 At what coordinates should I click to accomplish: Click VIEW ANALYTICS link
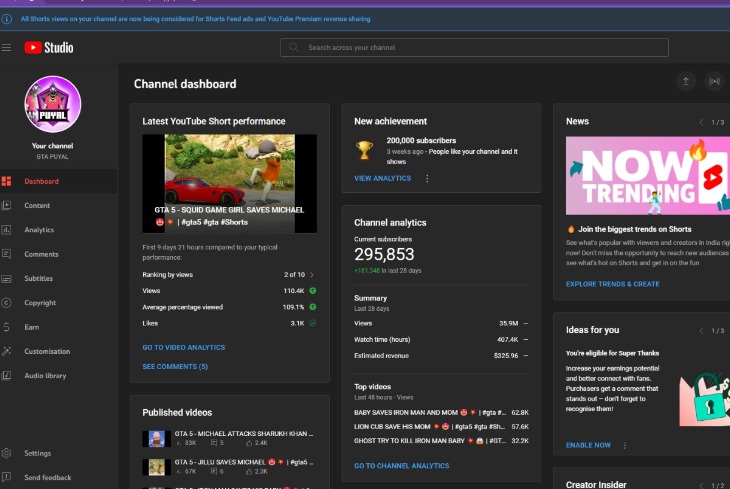click(x=383, y=178)
